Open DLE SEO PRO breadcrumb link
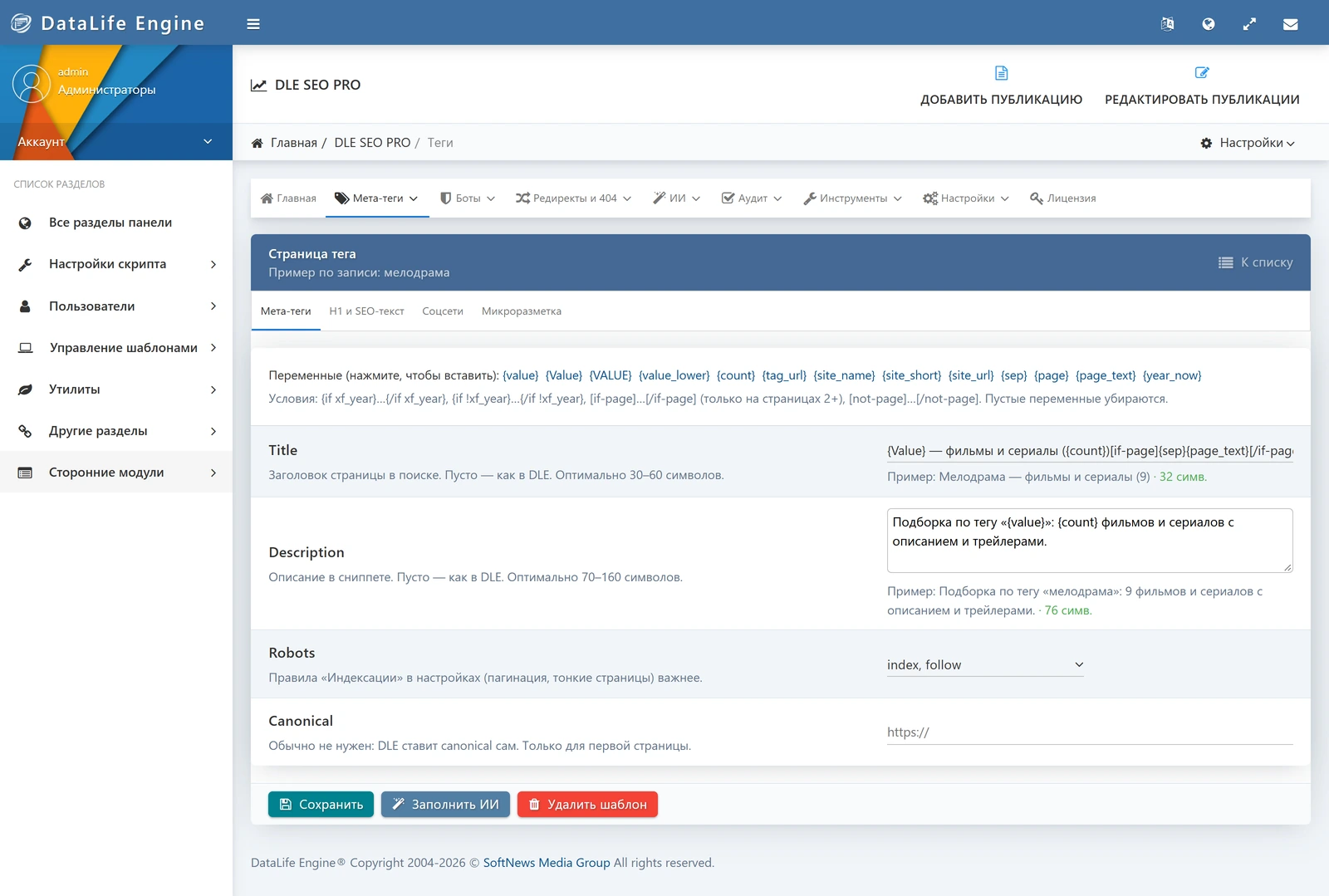The image size is (1329, 896). point(372,143)
